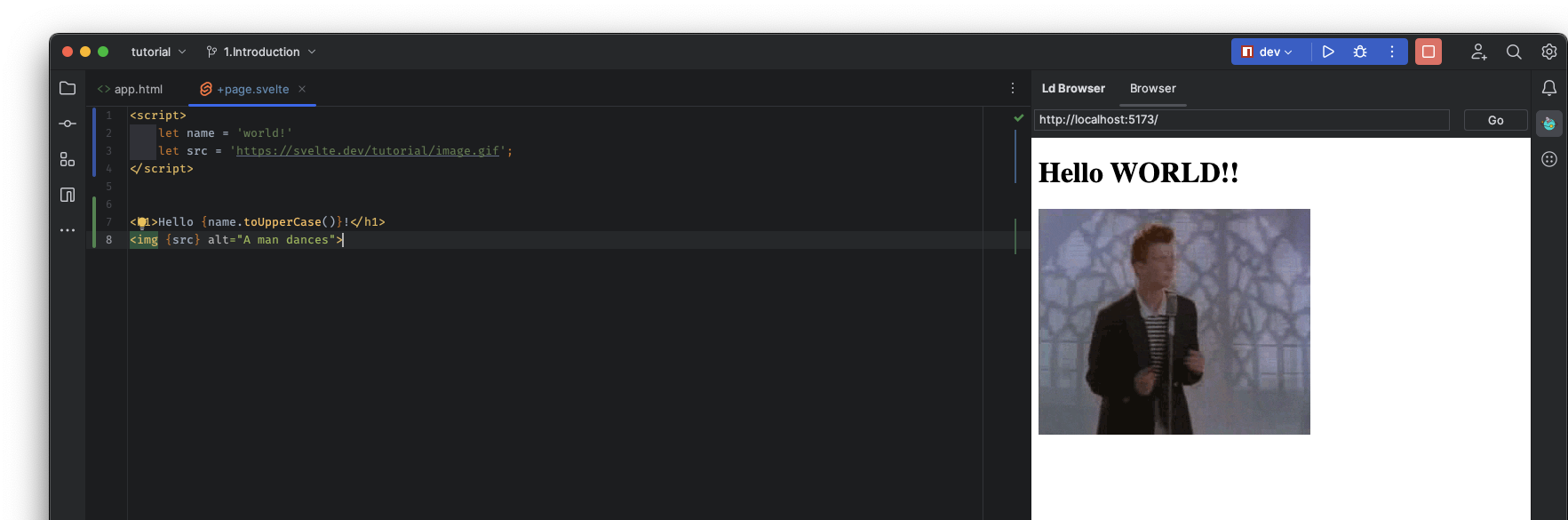Open the 1.Introduction branch dropdown

[x=261, y=52]
